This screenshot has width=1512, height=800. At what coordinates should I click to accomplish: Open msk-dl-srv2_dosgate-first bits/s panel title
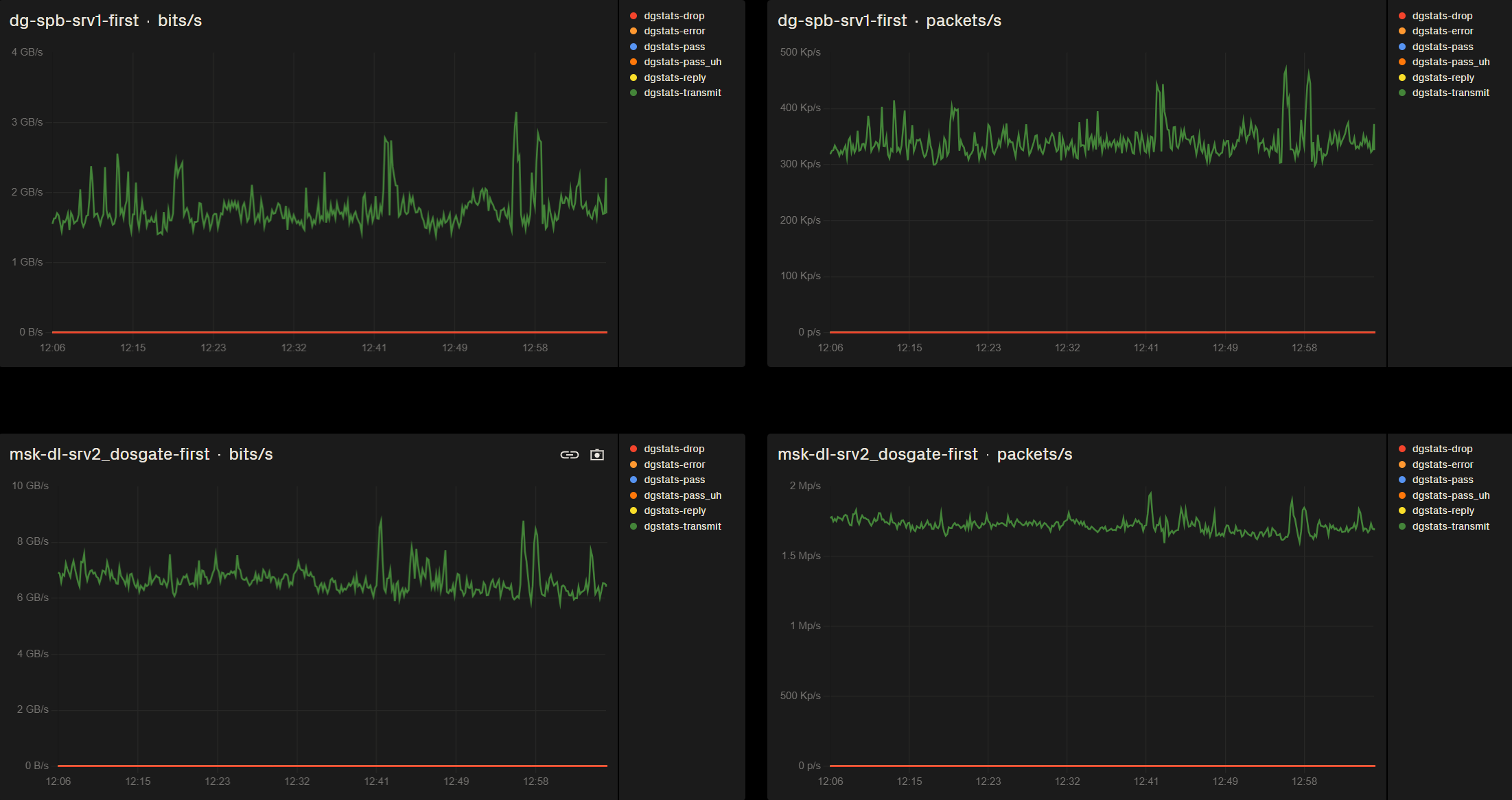pos(141,454)
